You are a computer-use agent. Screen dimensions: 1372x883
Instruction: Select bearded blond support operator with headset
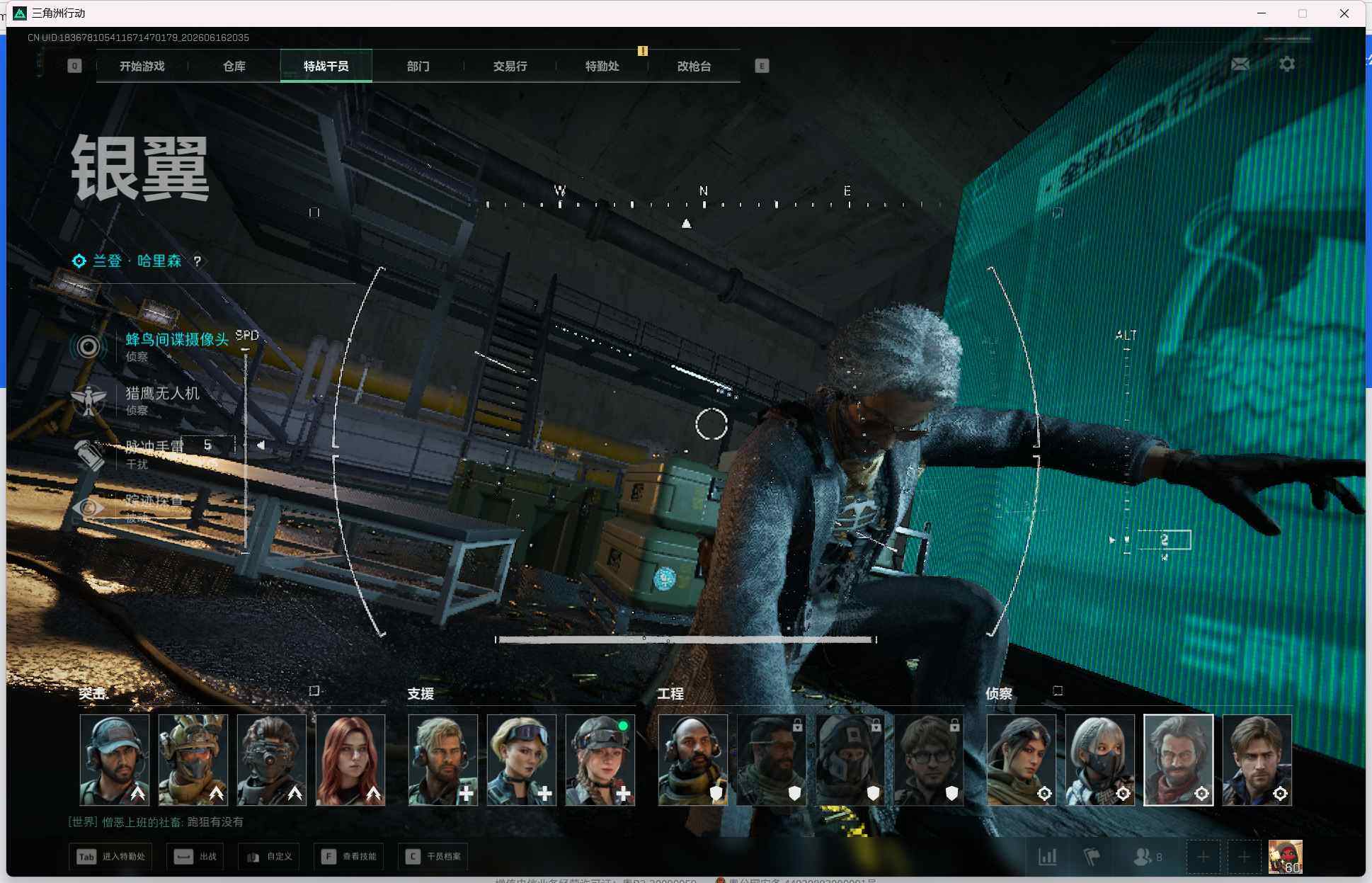(x=443, y=760)
